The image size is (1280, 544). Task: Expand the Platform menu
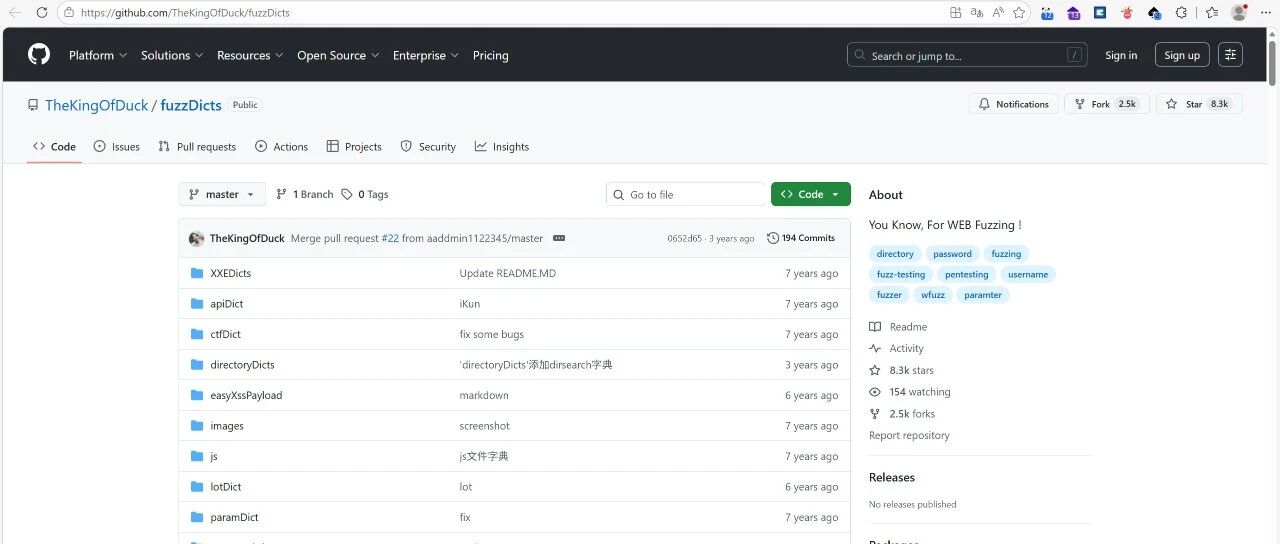(97, 55)
